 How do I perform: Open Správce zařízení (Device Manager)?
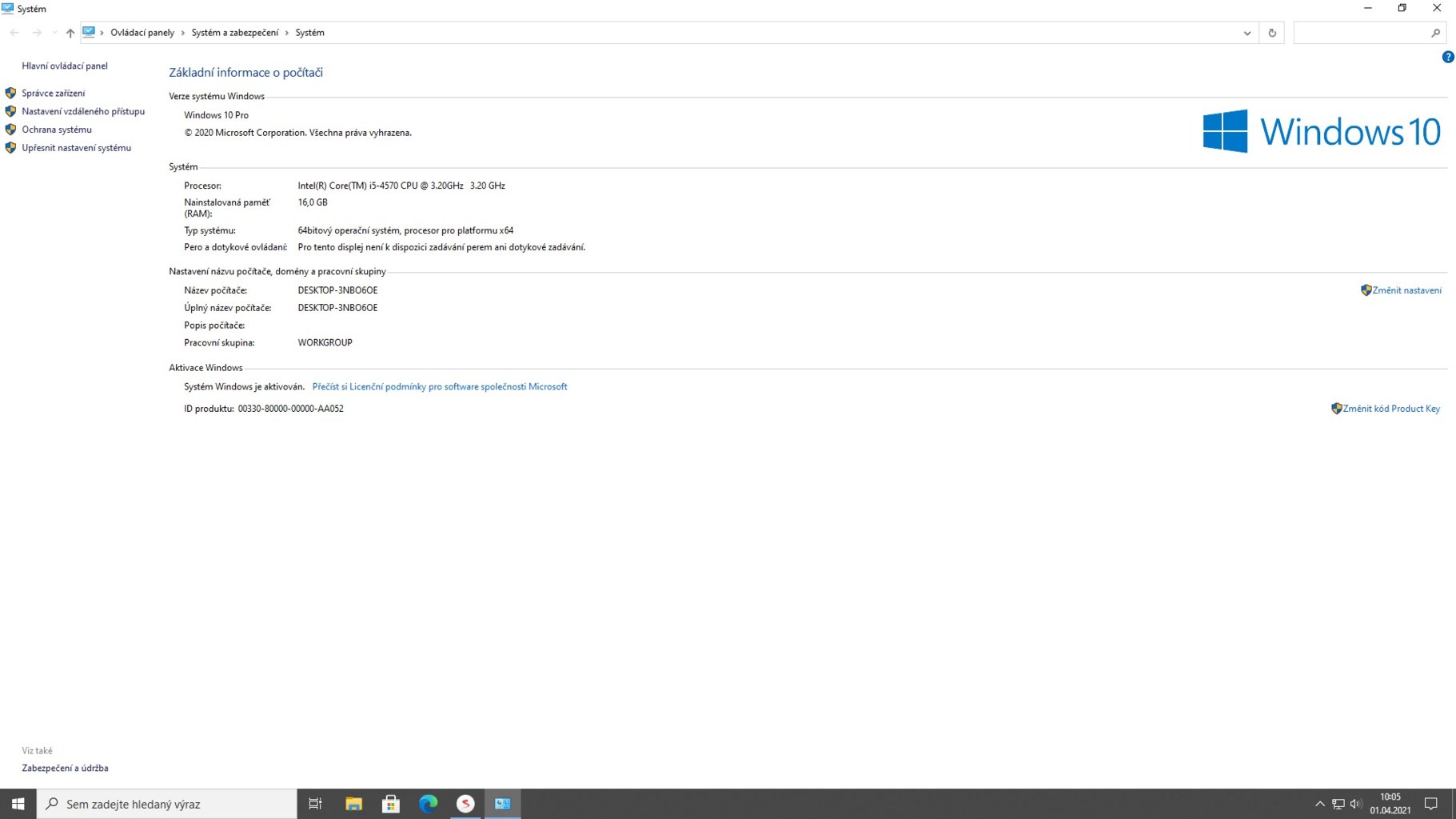click(54, 94)
